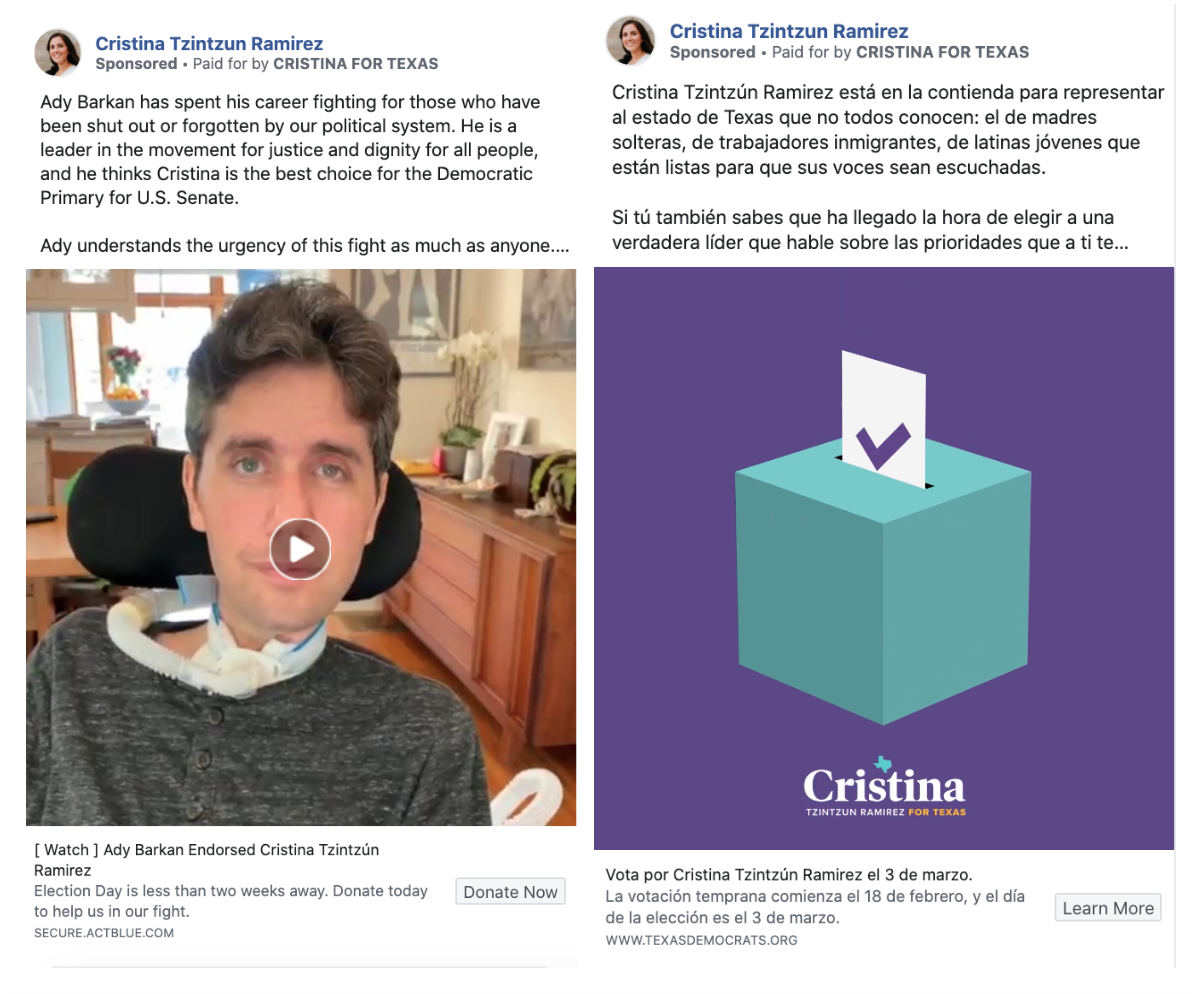
Task: Open Cristina Tzintzun Ramirez page name in right ad
Action: [x=789, y=31]
